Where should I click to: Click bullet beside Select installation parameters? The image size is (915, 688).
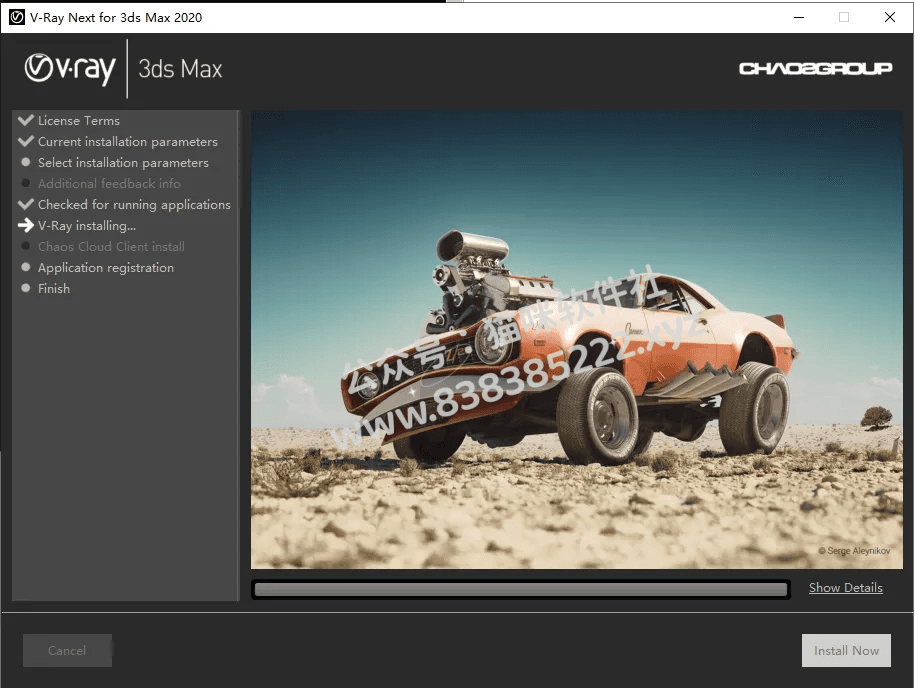click(x=26, y=162)
